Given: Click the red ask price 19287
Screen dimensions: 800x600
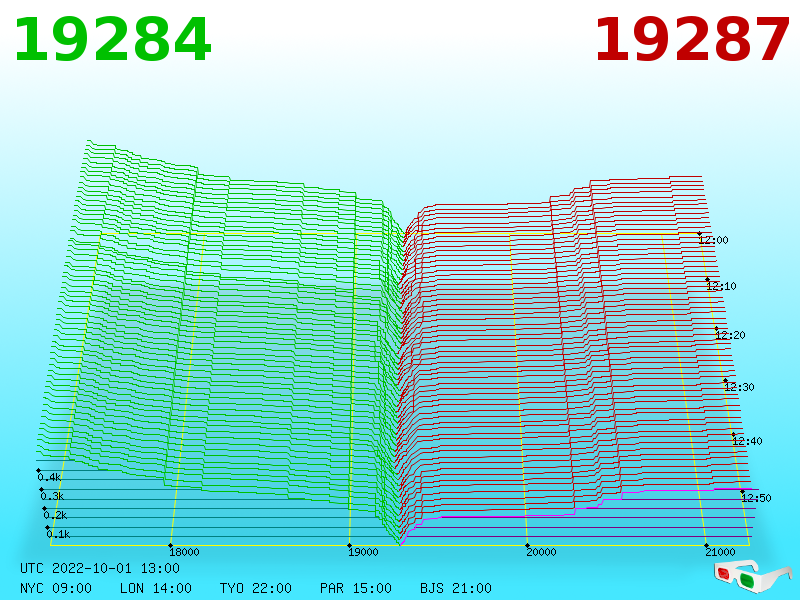Looking at the screenshot, I should coord(692,40).
